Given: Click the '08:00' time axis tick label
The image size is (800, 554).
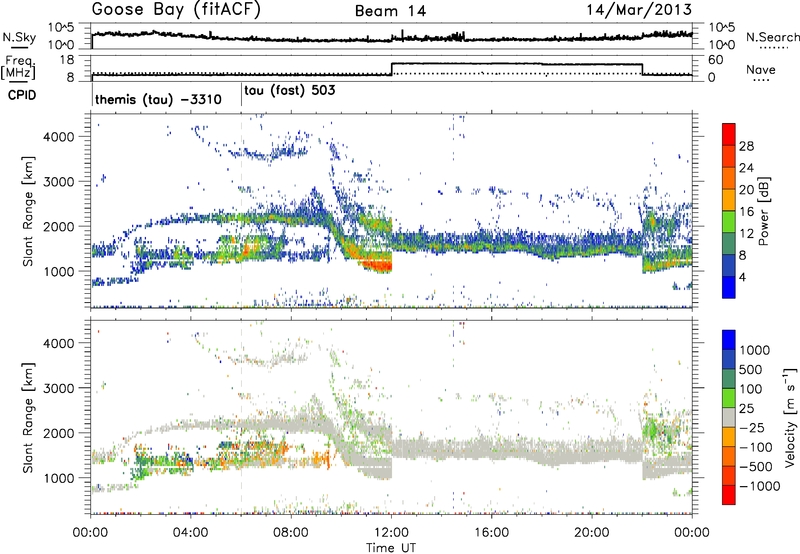Looking at the screenshot, I should 291,533.
